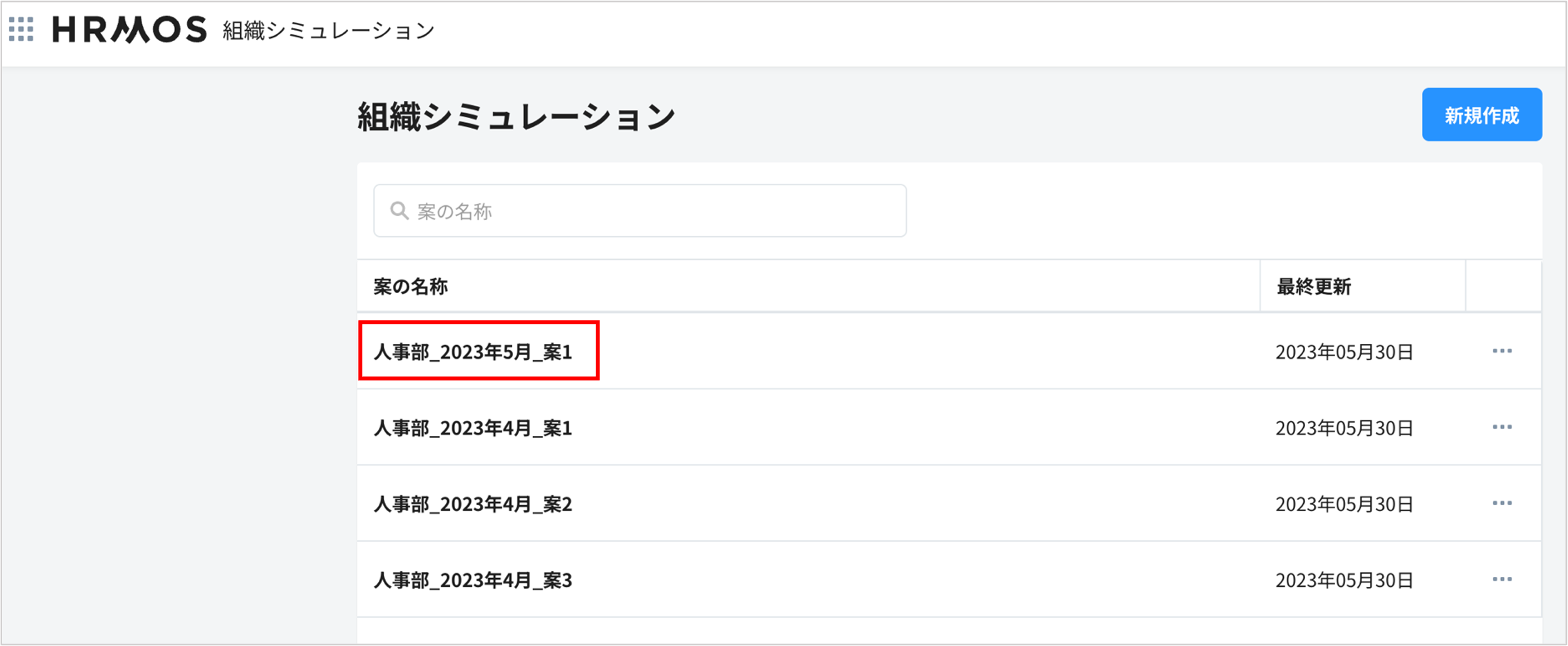Open plan 人事部_2023年4月_案3
The height and width of the screenshot is (646, 1568).
pos(473,580)
